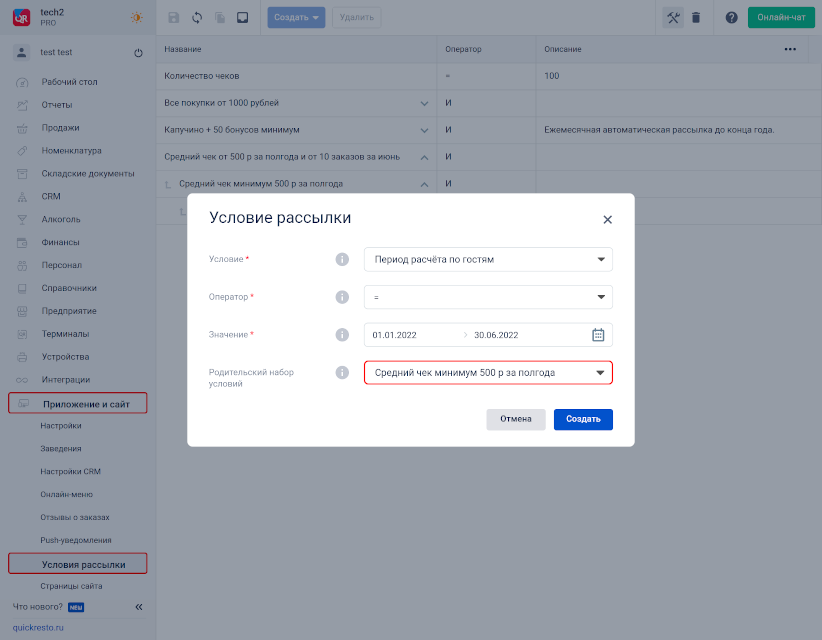The height and width of the screenshot is (640, 822).
Task: Collapse Средний чек от 500 р row
Action: click(425, 157)
